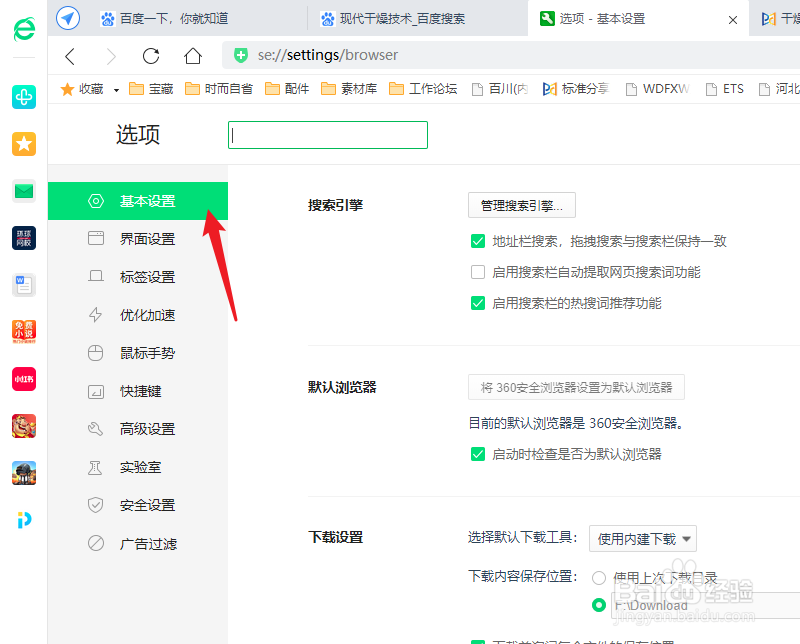Click the 管理搜索引擎 button
The width and height of the screenshot is (800, 644).
tap(521, 205)
